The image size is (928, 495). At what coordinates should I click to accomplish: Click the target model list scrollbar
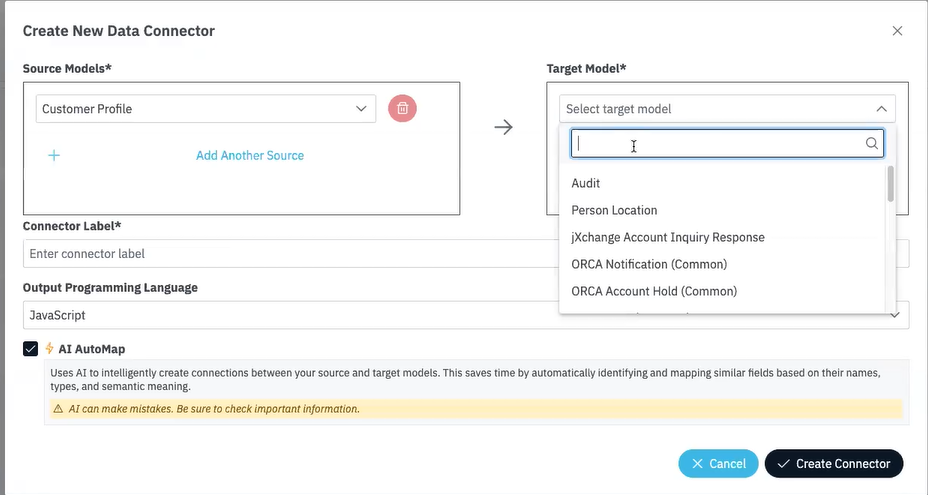coord(890,185)
